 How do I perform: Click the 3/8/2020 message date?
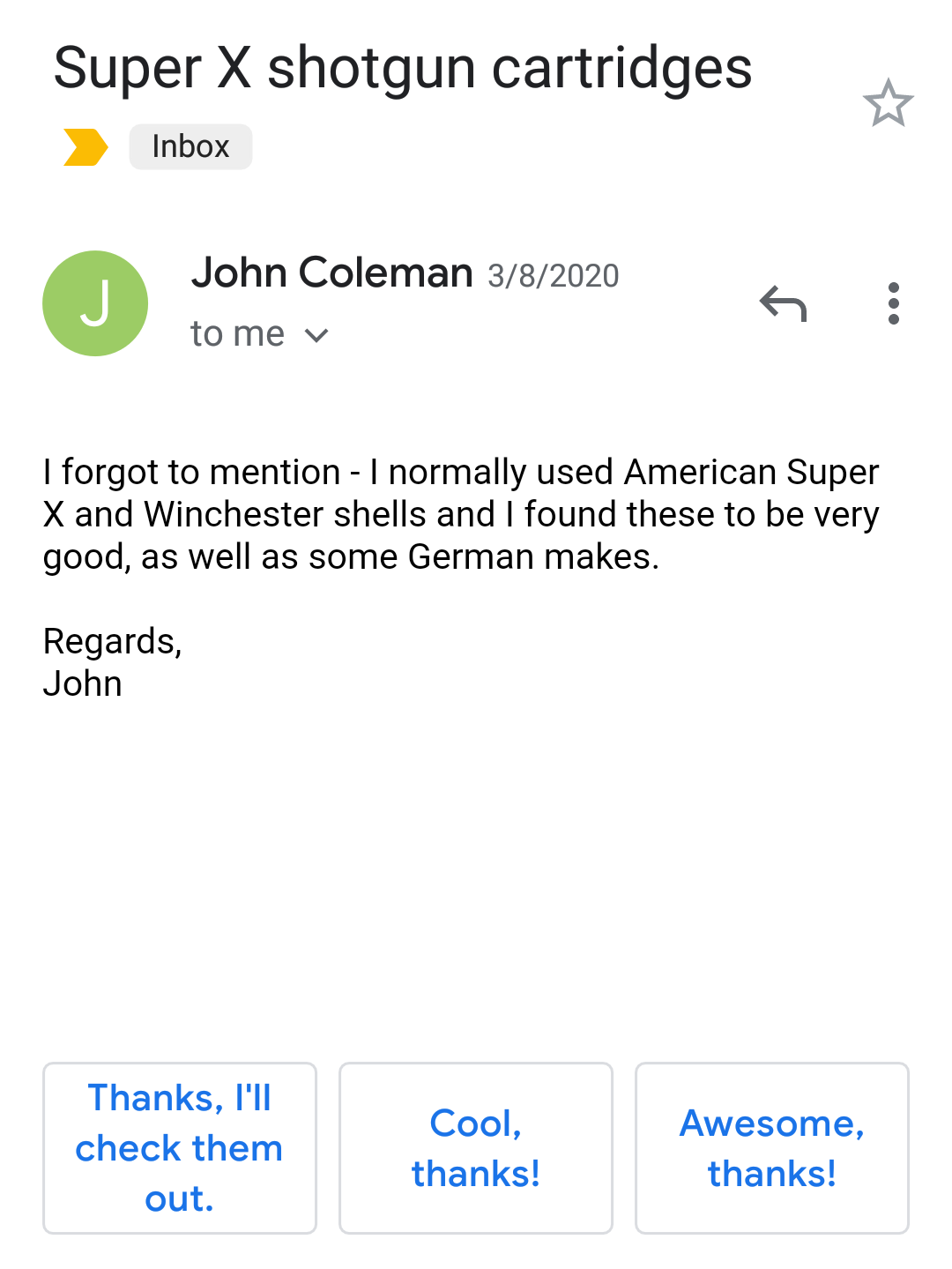[x=554, y=276]
